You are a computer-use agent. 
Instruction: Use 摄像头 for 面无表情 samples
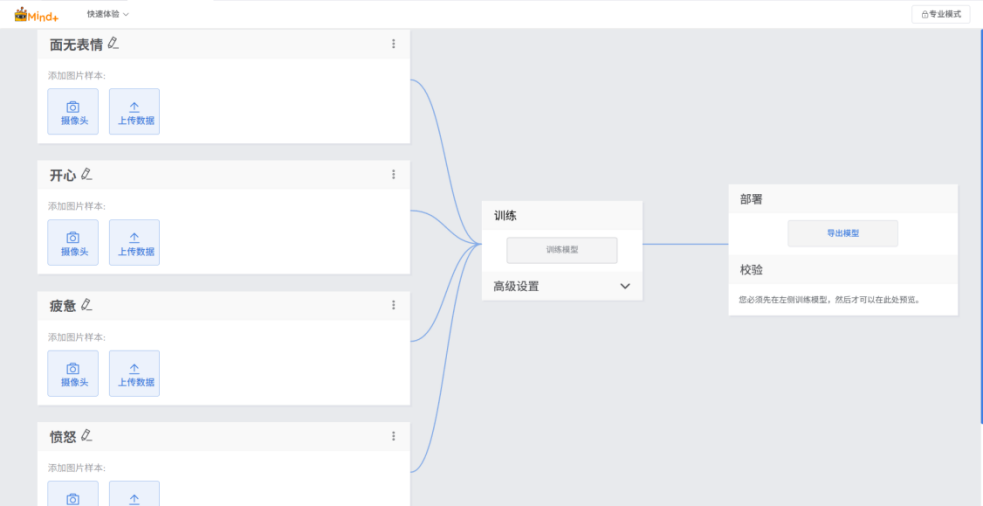point(73,112)
